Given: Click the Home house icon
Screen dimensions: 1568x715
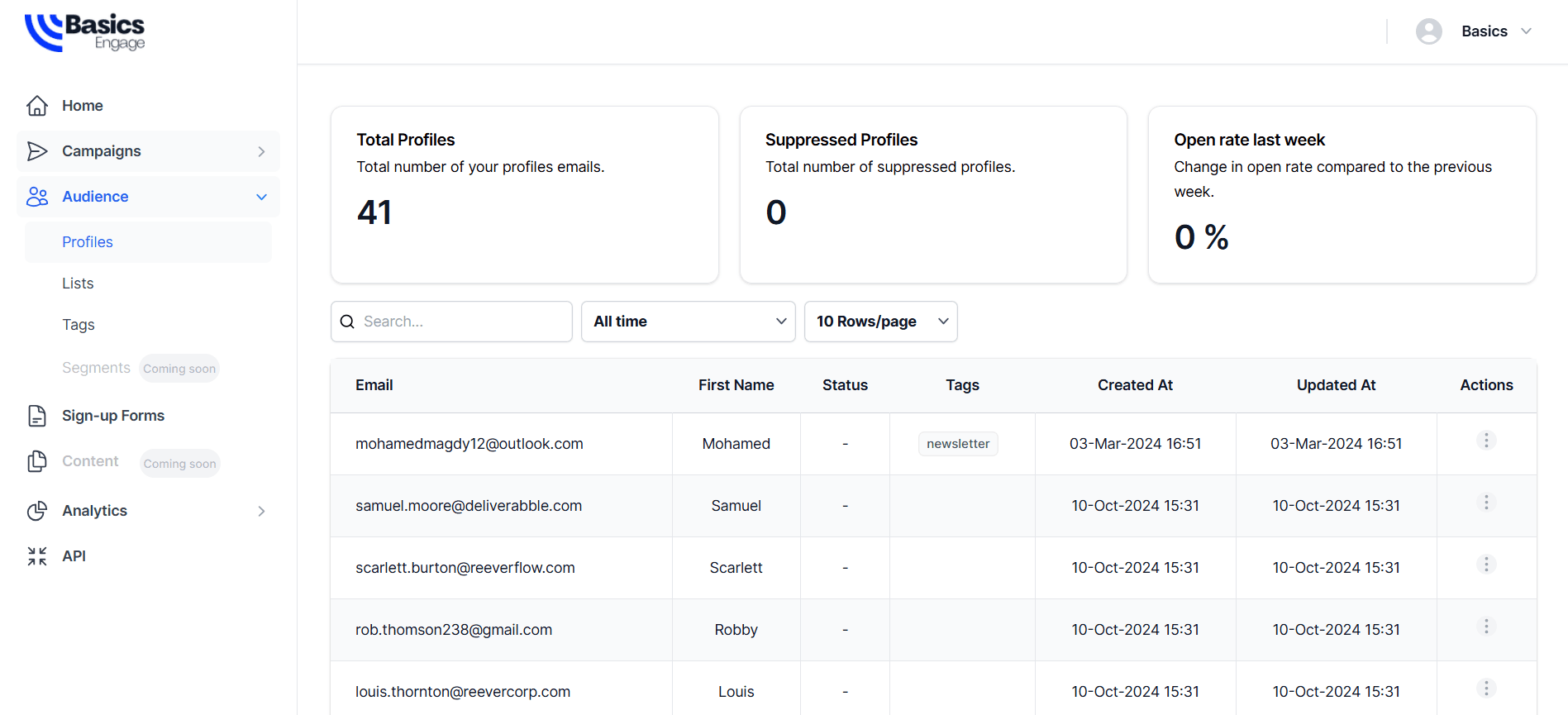Looking at the screenshot, I should tap(37, 106).
